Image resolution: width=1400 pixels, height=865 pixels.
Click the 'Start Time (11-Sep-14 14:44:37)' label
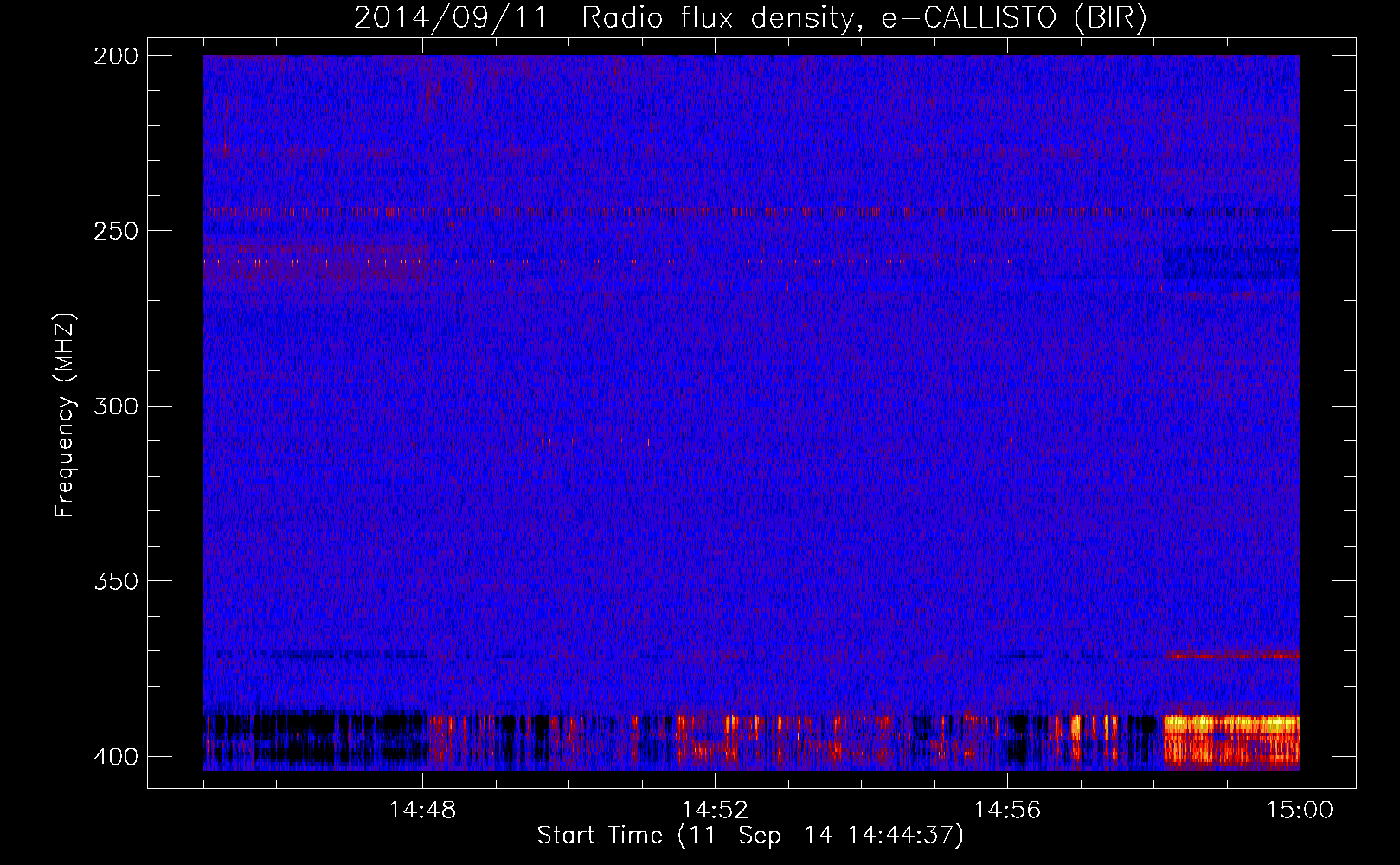pos(750,836)
